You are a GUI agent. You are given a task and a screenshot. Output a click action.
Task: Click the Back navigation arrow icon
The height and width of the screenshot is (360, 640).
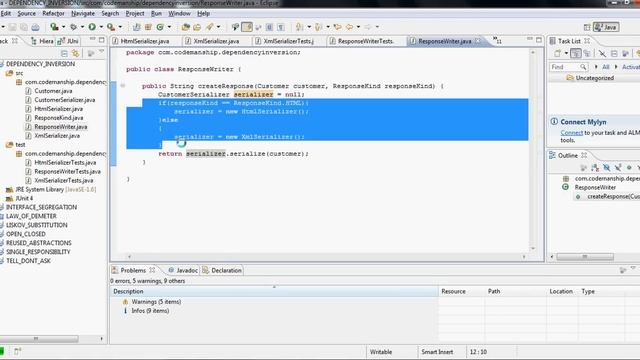click(x=350, y=27)
